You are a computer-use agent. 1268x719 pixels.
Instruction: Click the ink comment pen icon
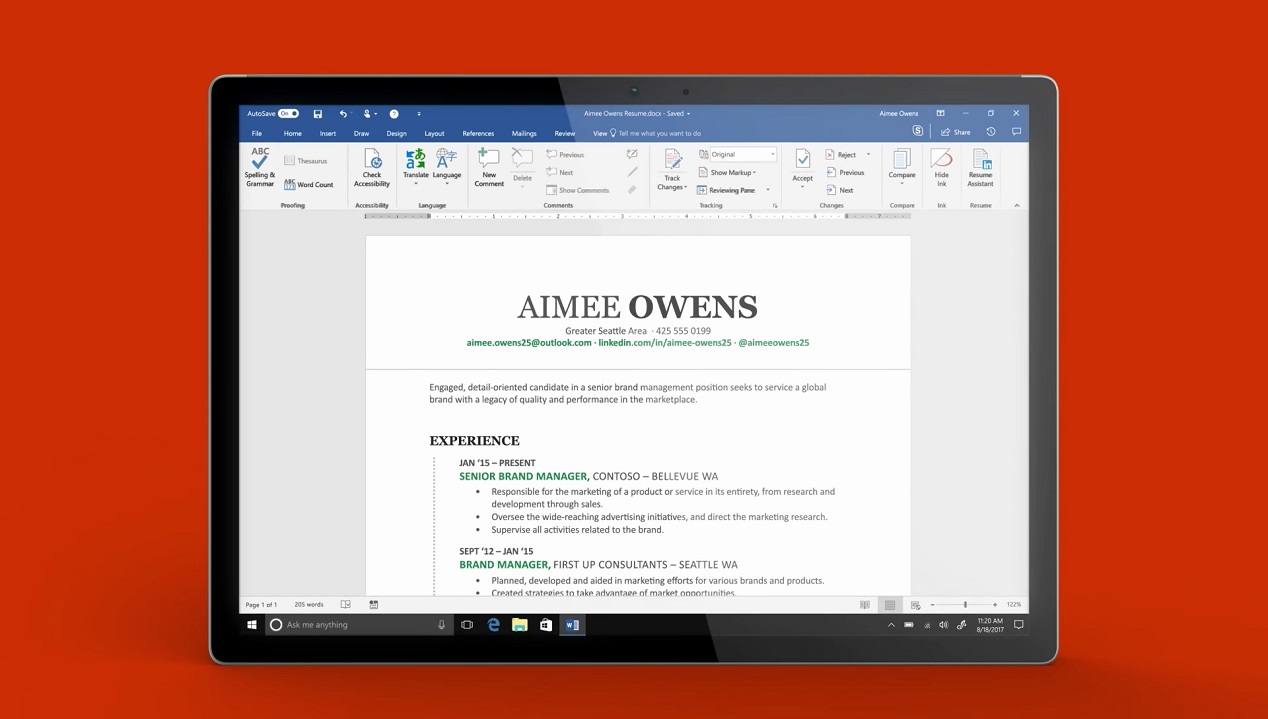click(632, 154)
